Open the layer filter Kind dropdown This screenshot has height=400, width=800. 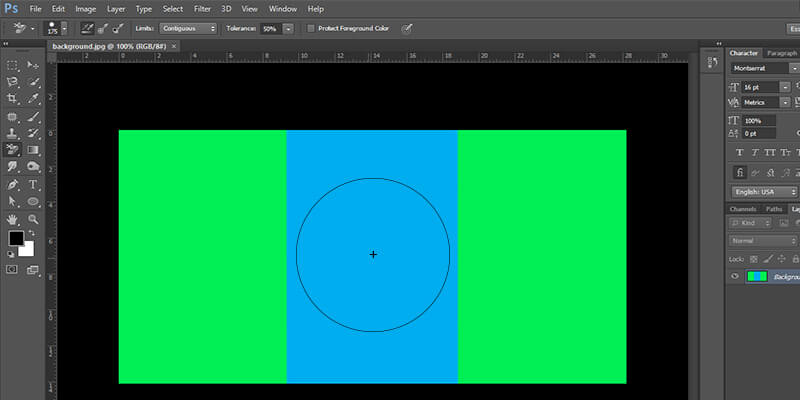tap(750, 223)
